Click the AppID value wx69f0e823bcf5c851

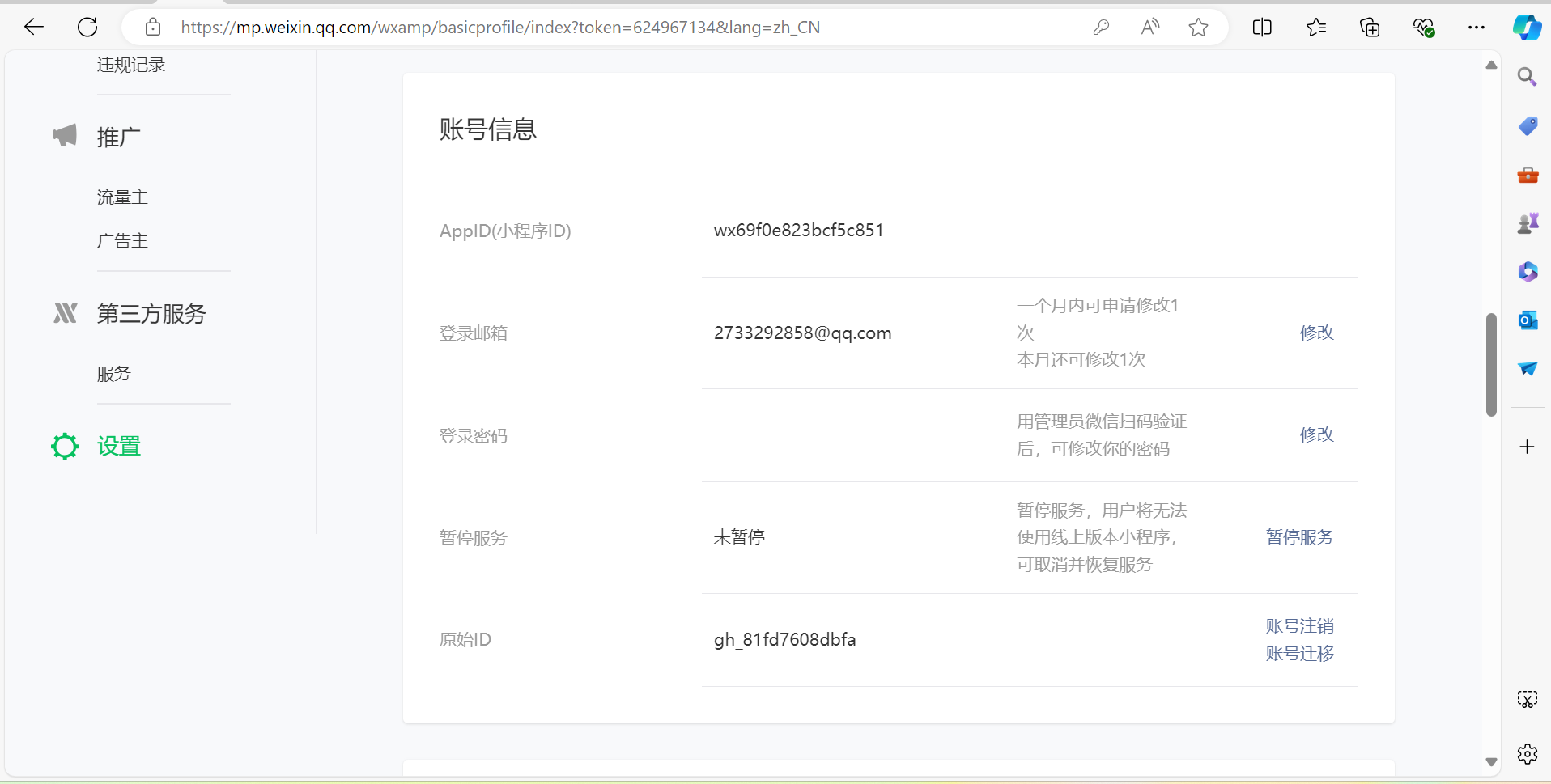pyautogui.click(x=798, y=231)
